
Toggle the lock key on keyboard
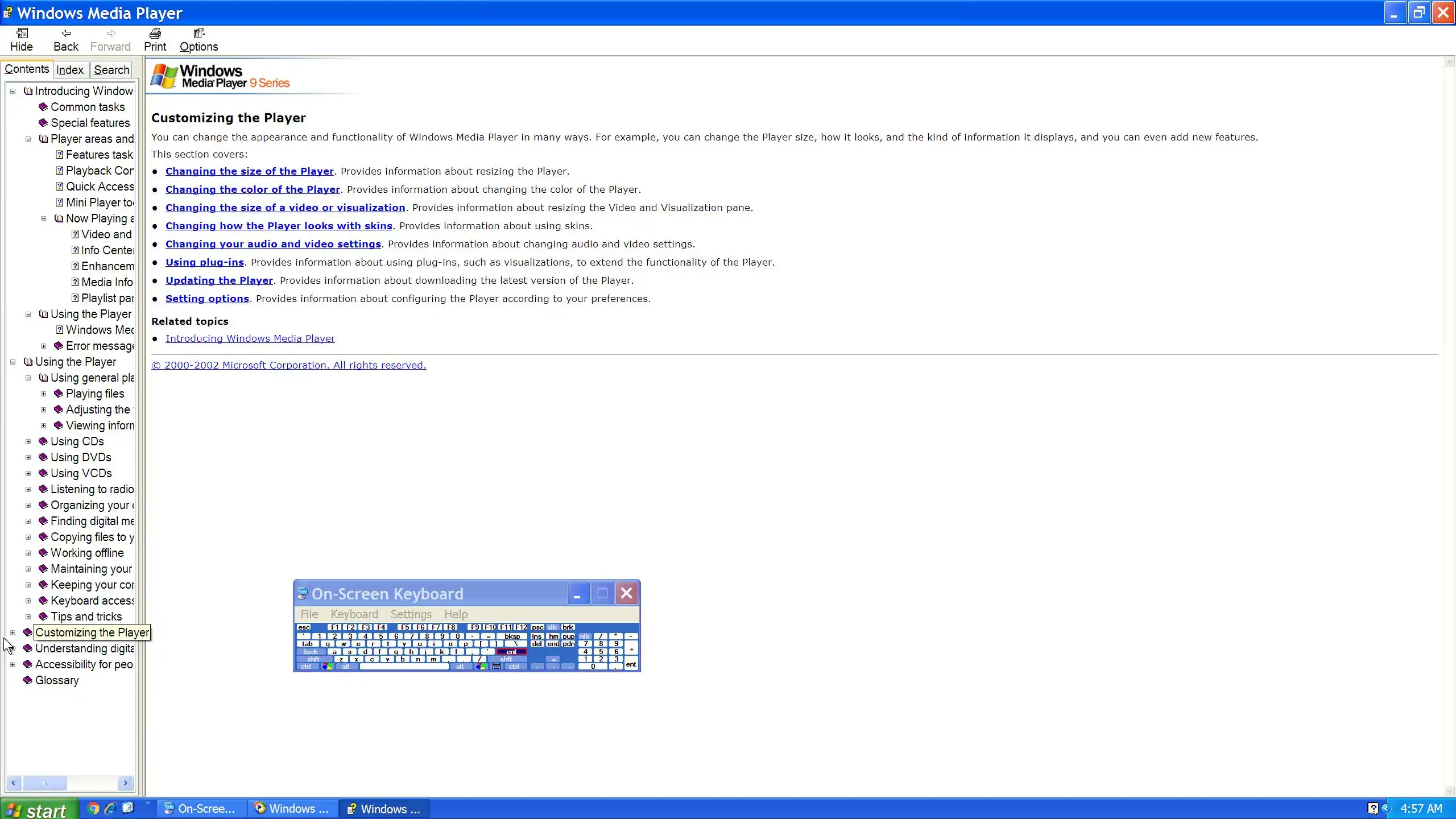coord(311,652)
